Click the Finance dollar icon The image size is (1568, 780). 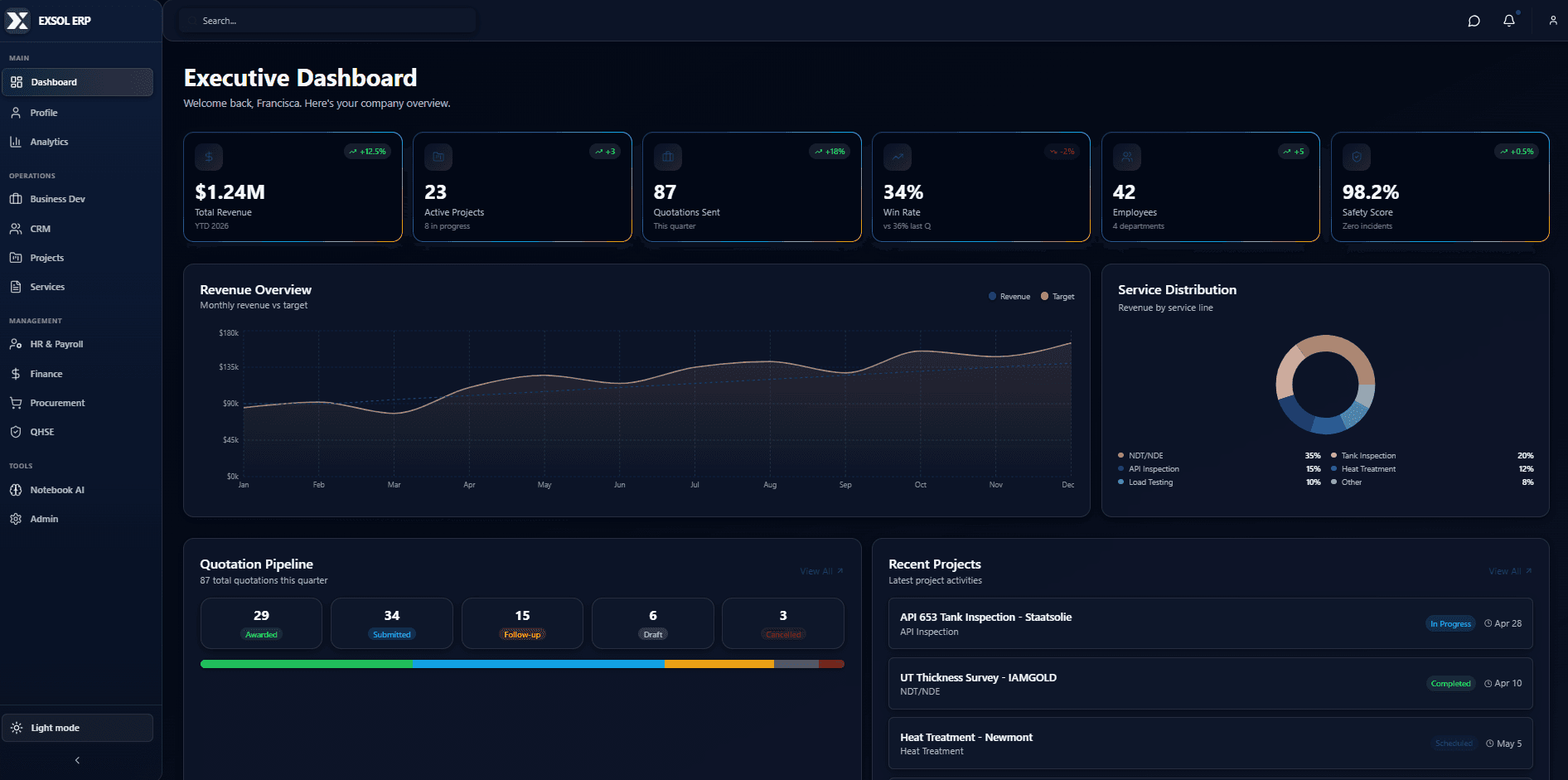[16, 374]
